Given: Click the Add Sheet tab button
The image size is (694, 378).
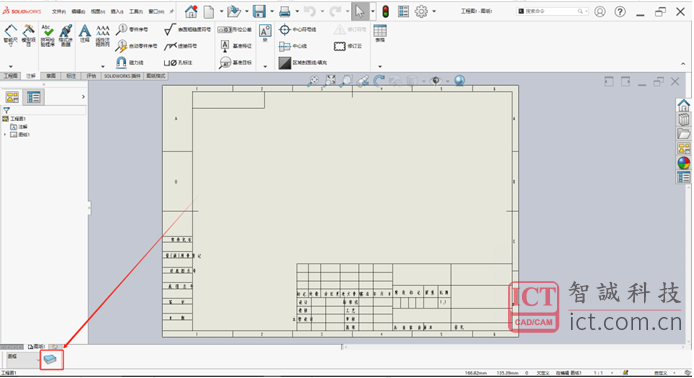Looking at the screenshot, I should 55,346.
